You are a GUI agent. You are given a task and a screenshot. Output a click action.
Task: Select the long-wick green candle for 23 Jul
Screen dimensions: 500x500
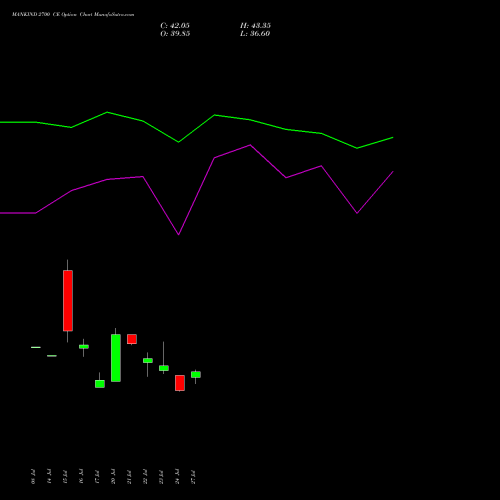[164, 368]
